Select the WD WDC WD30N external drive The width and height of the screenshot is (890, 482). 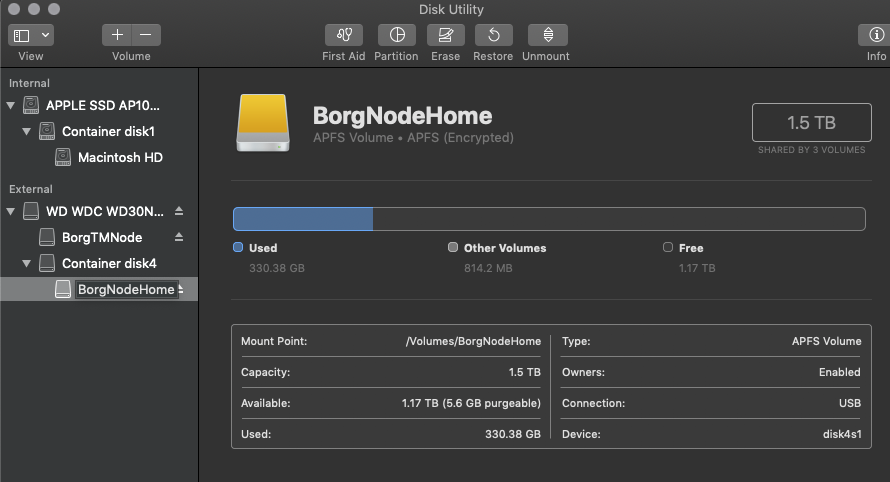coord(104,211)
